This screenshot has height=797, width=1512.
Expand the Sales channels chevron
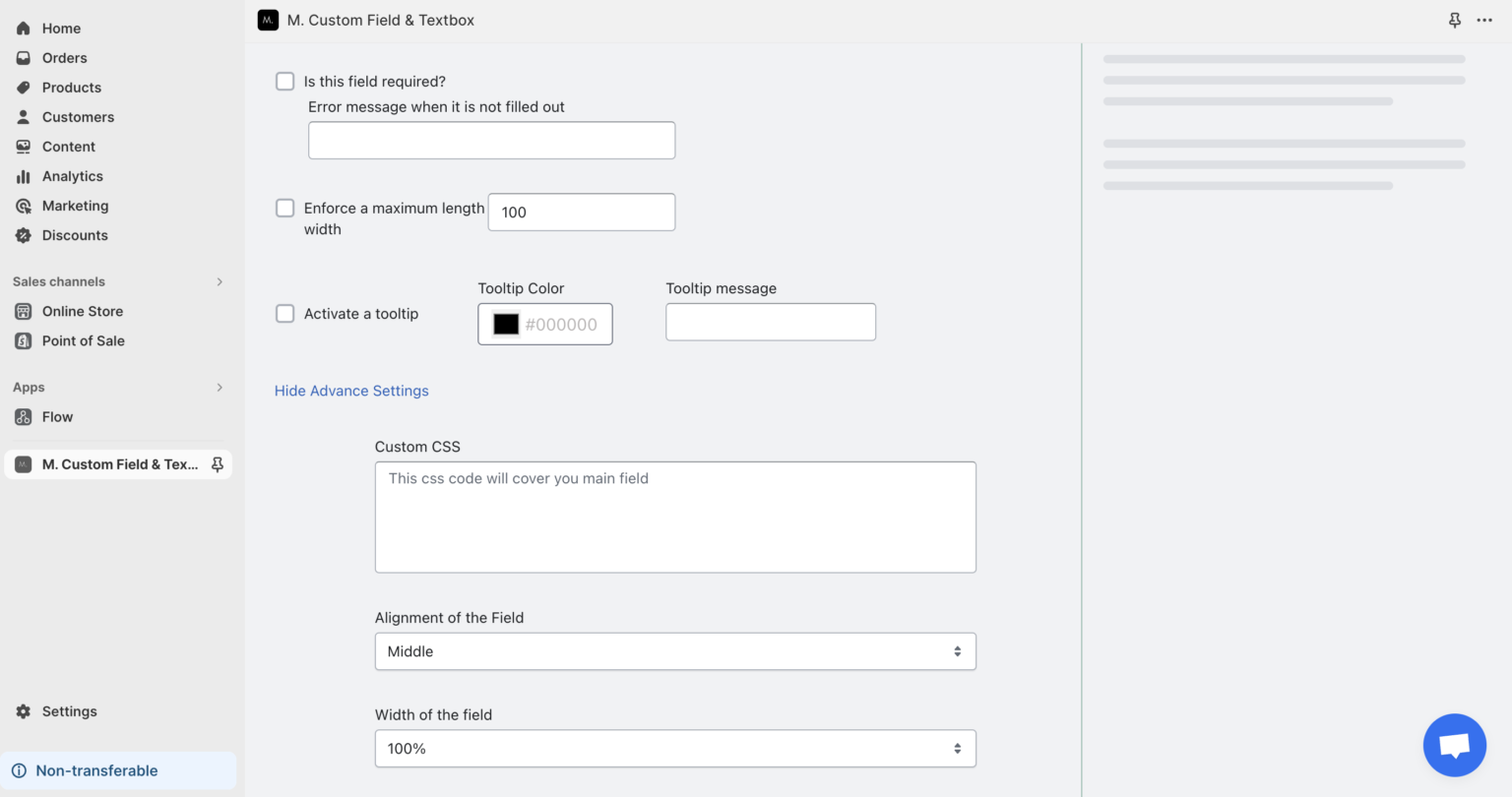pyautogui.click(x=220, y=281)
